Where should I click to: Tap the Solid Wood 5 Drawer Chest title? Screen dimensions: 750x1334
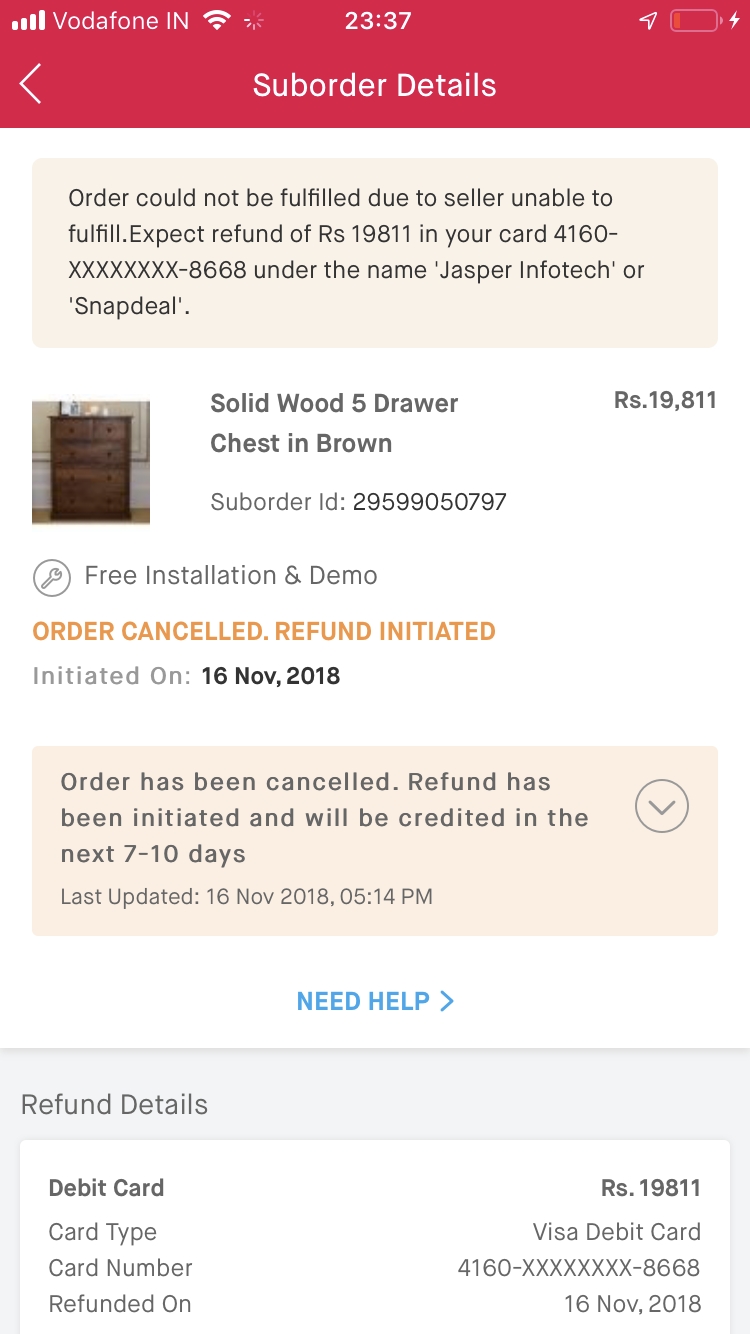[x=333, y=423]
